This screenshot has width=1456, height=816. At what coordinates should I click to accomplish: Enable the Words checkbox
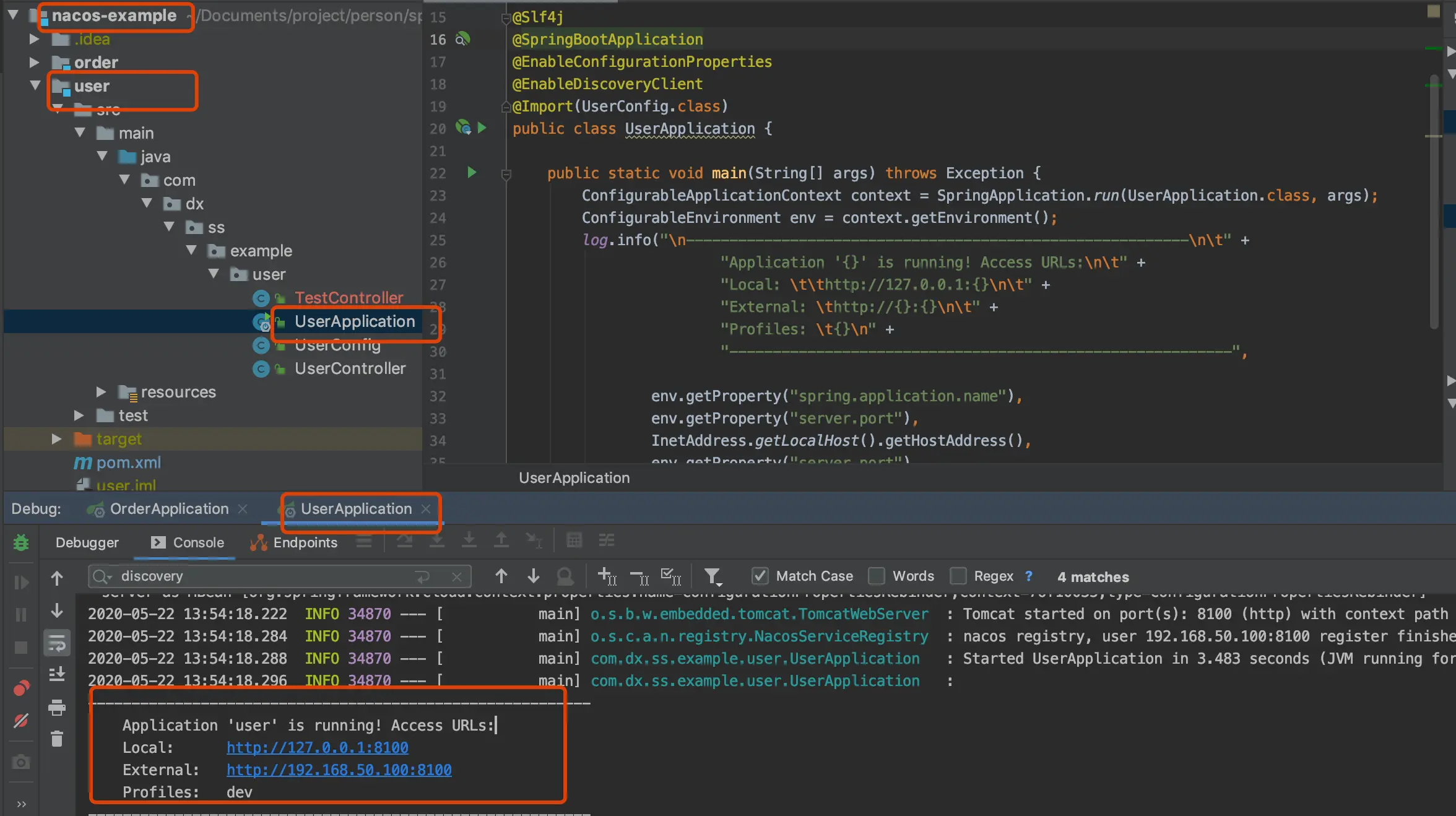(x=876, y=576)
